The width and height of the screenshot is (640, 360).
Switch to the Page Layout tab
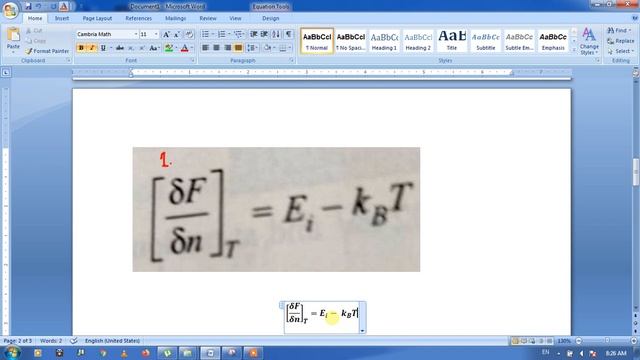point(97,18)
